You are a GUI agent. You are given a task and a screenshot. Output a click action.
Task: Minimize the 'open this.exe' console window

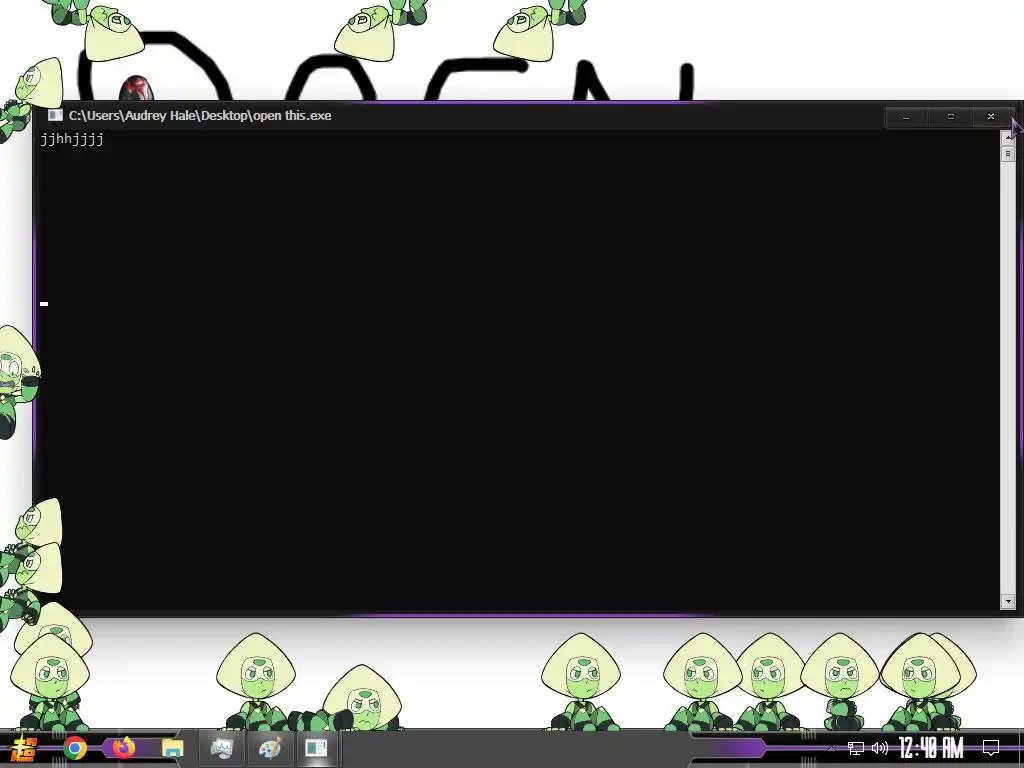click(906, 117)
